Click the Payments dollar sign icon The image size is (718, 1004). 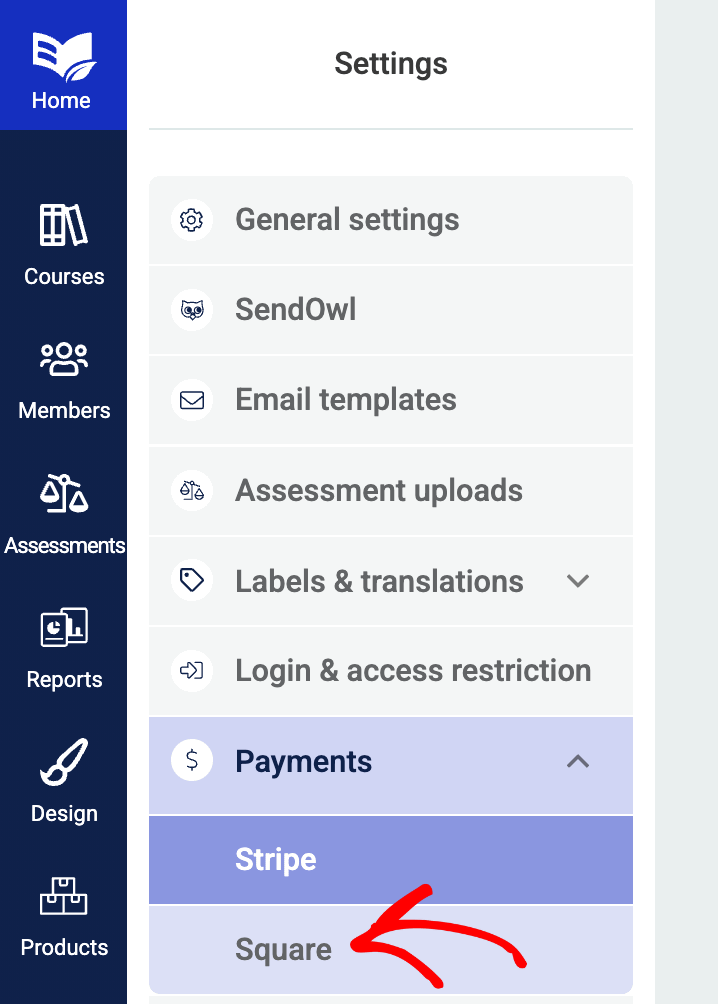tap(191, 761)
